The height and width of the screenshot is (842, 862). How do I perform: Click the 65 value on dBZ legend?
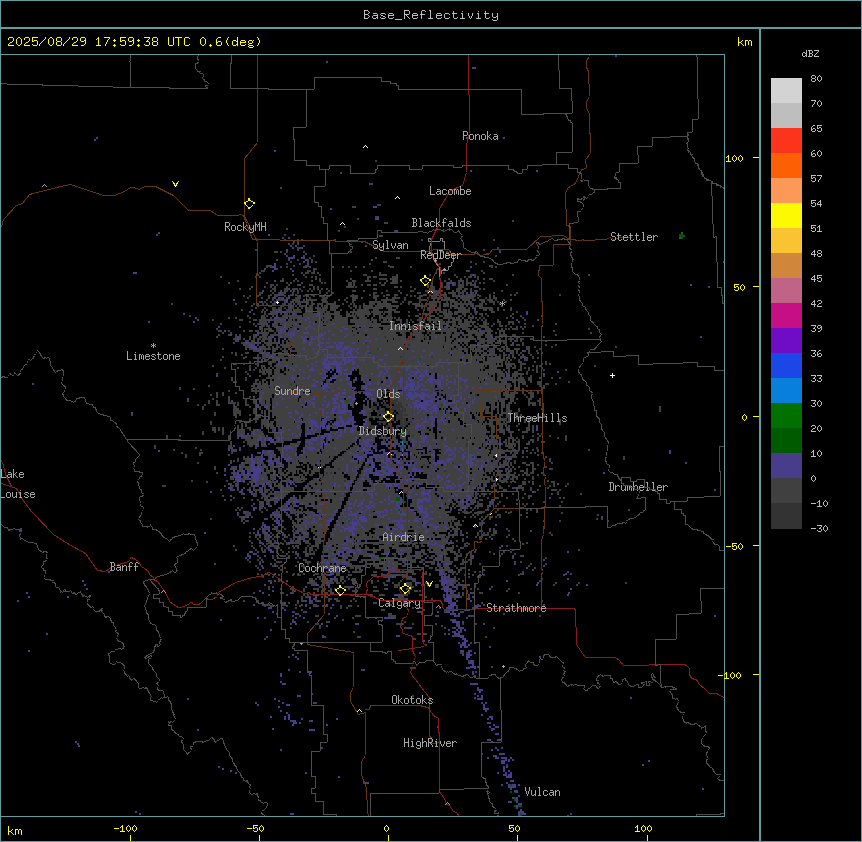(x=816, y=129)
